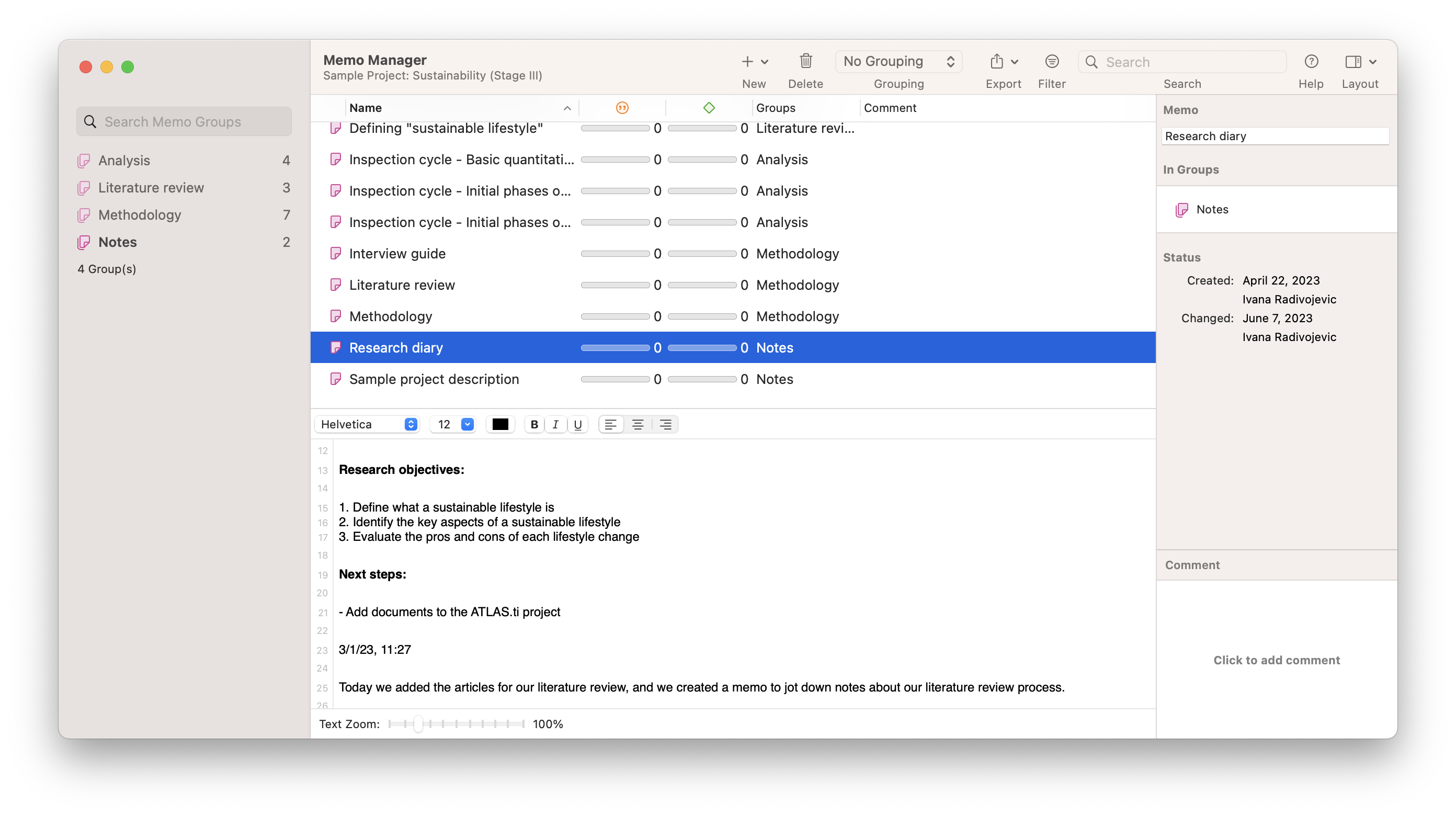The width and height of the screenshot is (1456, 816).
Task: Click the Delete trash icon
Action: [x=805, y=61]
